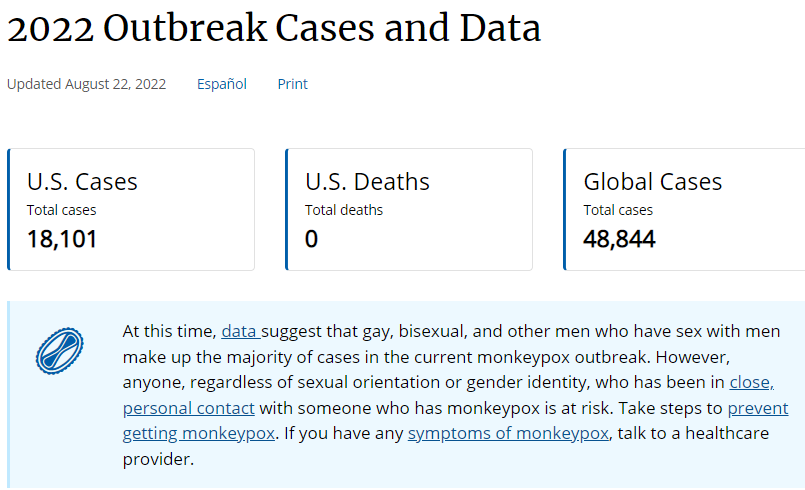Click "Total cases" label under U.S. Cases

pyautogui.click(x=62, y=210)
